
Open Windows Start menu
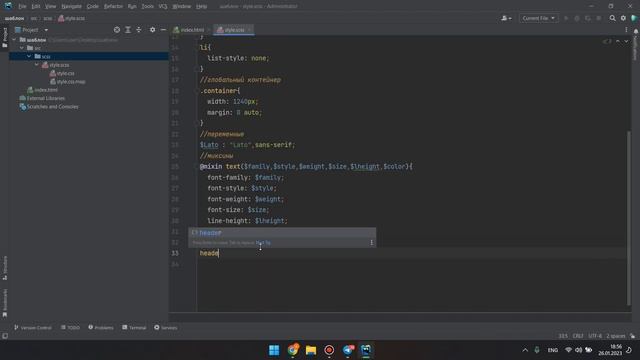click(274, 350)
